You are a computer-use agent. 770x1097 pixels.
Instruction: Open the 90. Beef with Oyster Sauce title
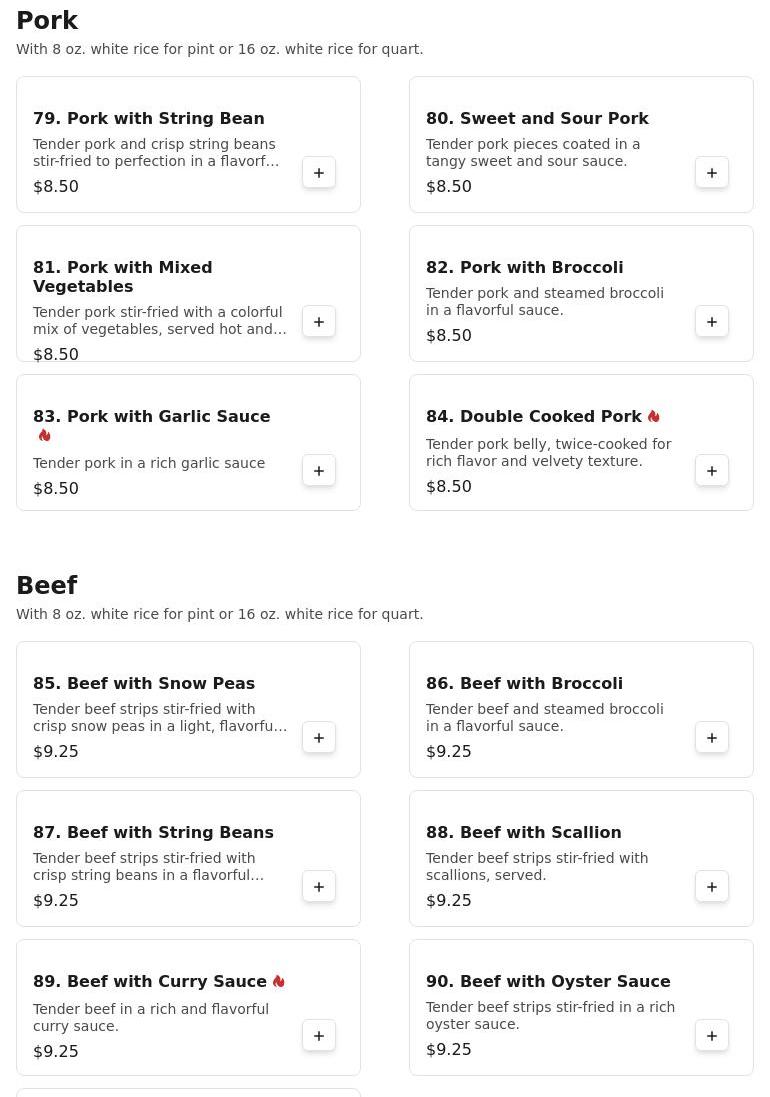coord(548,981)
